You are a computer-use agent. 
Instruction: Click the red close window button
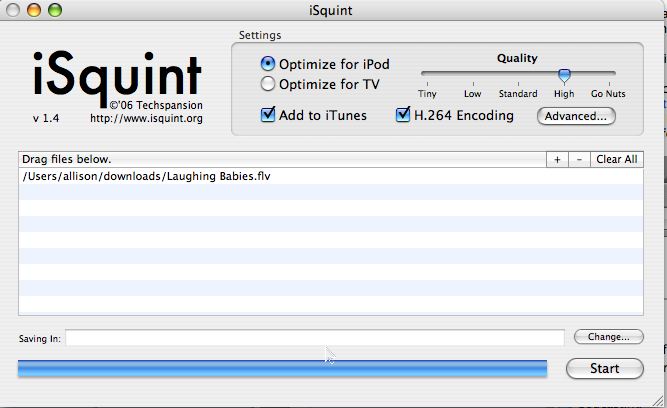[x=13, y=10]
